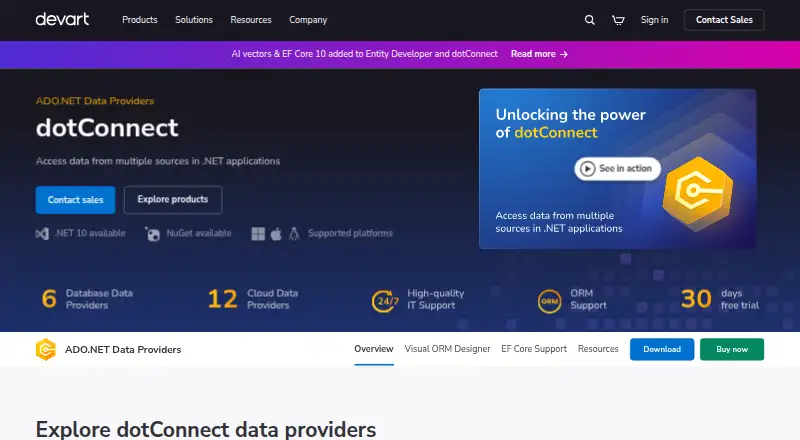Click the See in action button

point(617,168)
